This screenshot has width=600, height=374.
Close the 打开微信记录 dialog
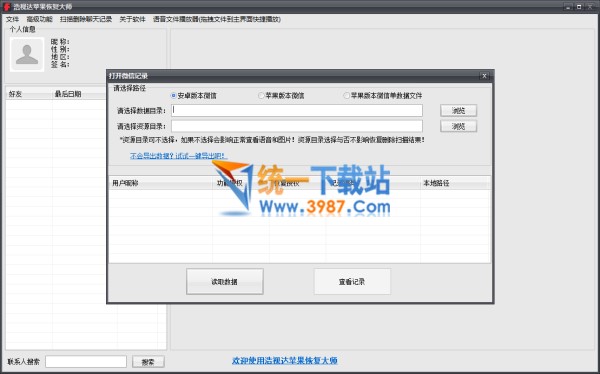click(x=484, y=76)
